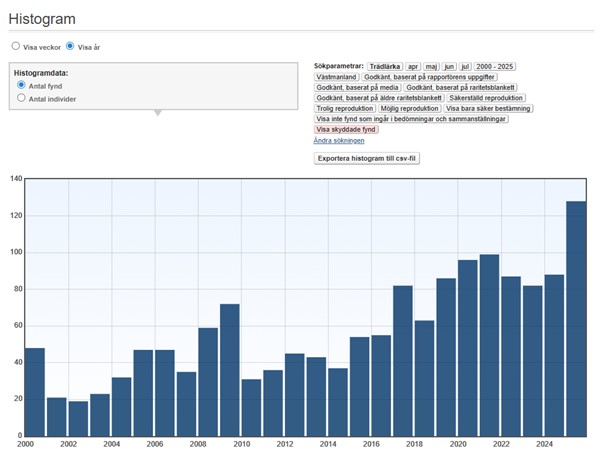603x457 pixels.
Task: Select the Visa år radio button
Action: [x=70, y=46]
